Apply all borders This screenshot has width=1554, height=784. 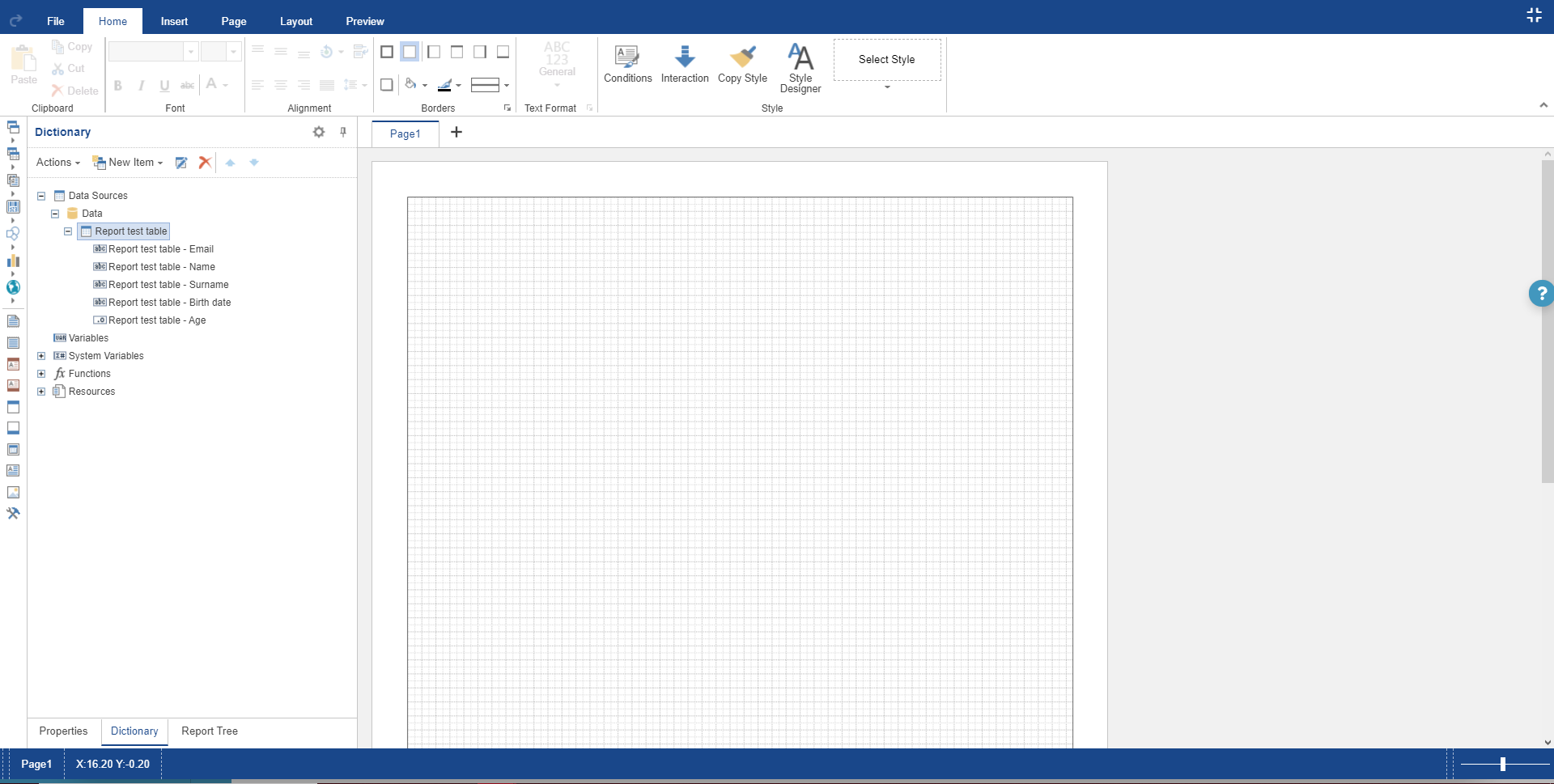387,52
